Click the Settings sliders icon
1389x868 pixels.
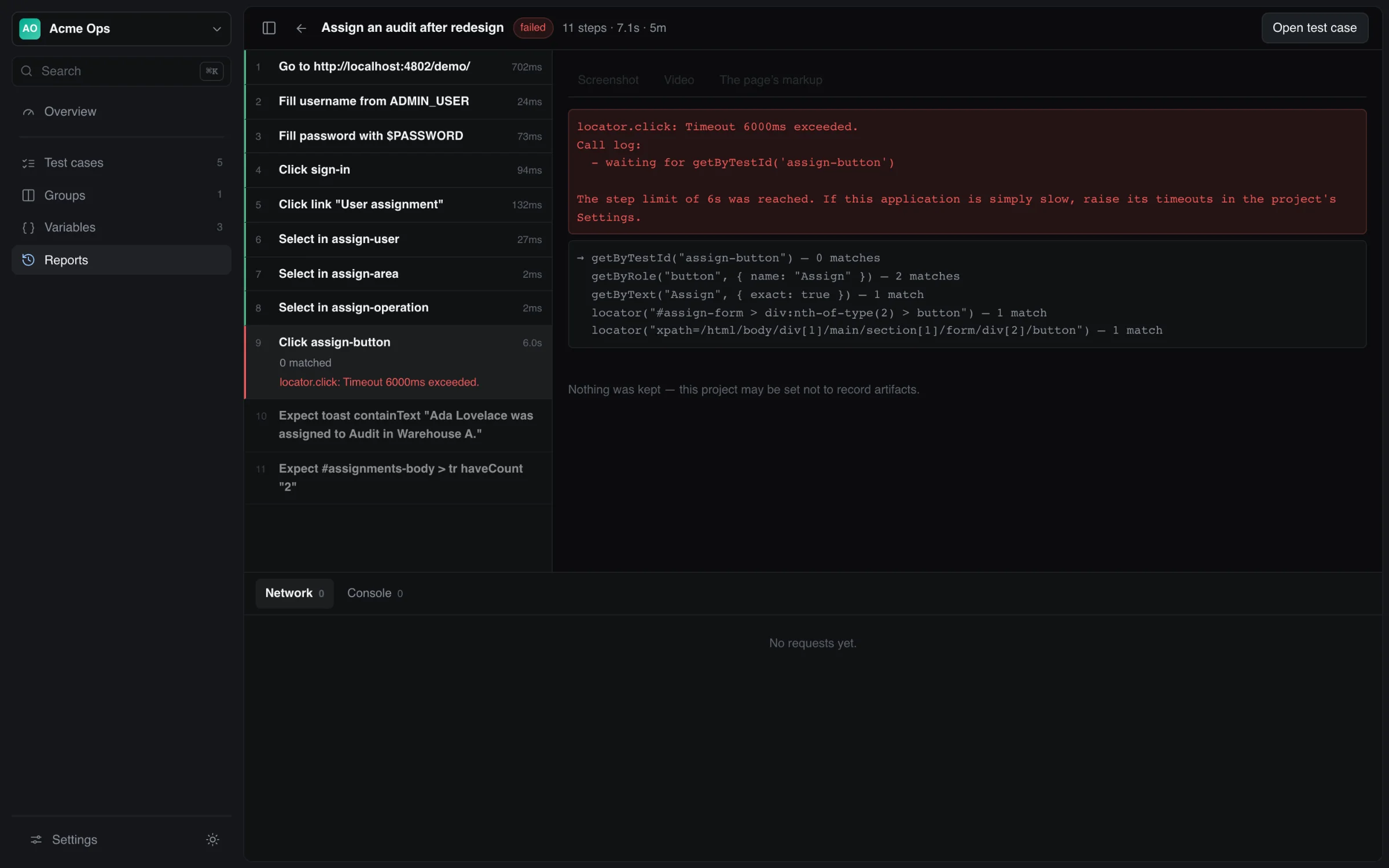pyautogui.click(x=36, y=840)
